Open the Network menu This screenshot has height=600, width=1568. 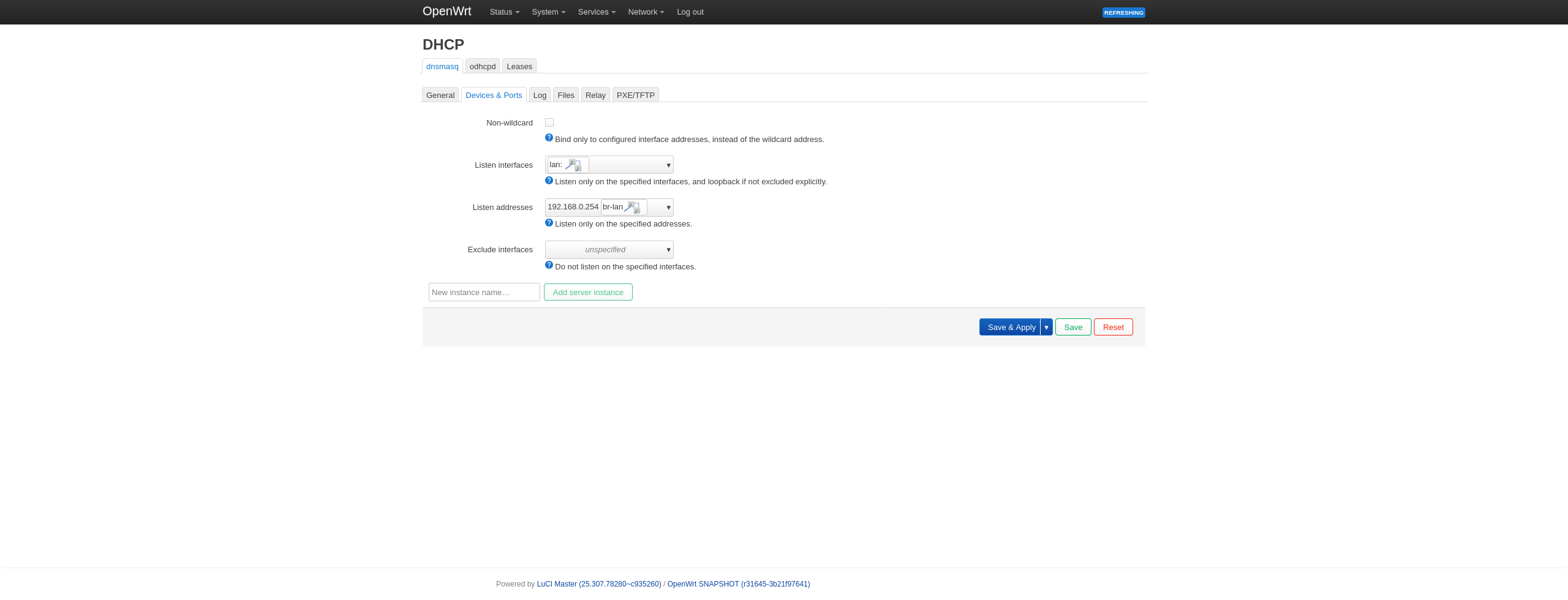tap(646, 12)
